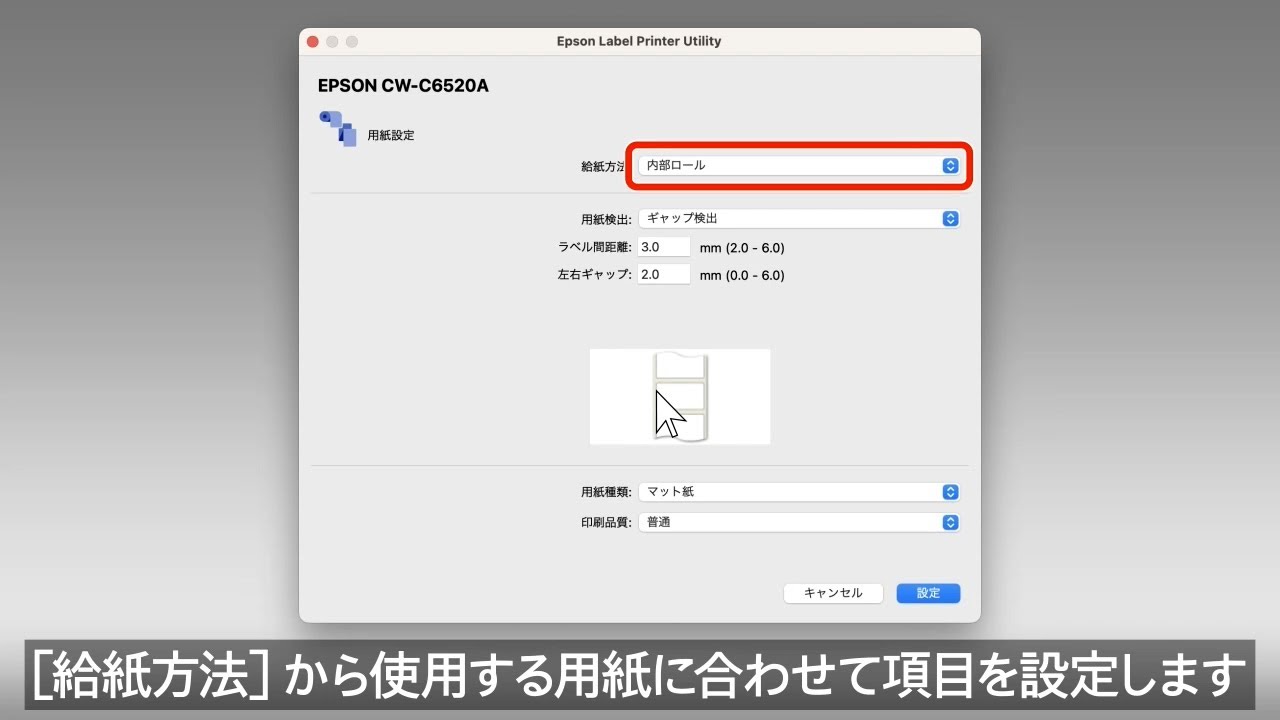Click the Epson Label Printer Utility title
The width and height of the screenshot is (1280, 720).
(639, 41)
